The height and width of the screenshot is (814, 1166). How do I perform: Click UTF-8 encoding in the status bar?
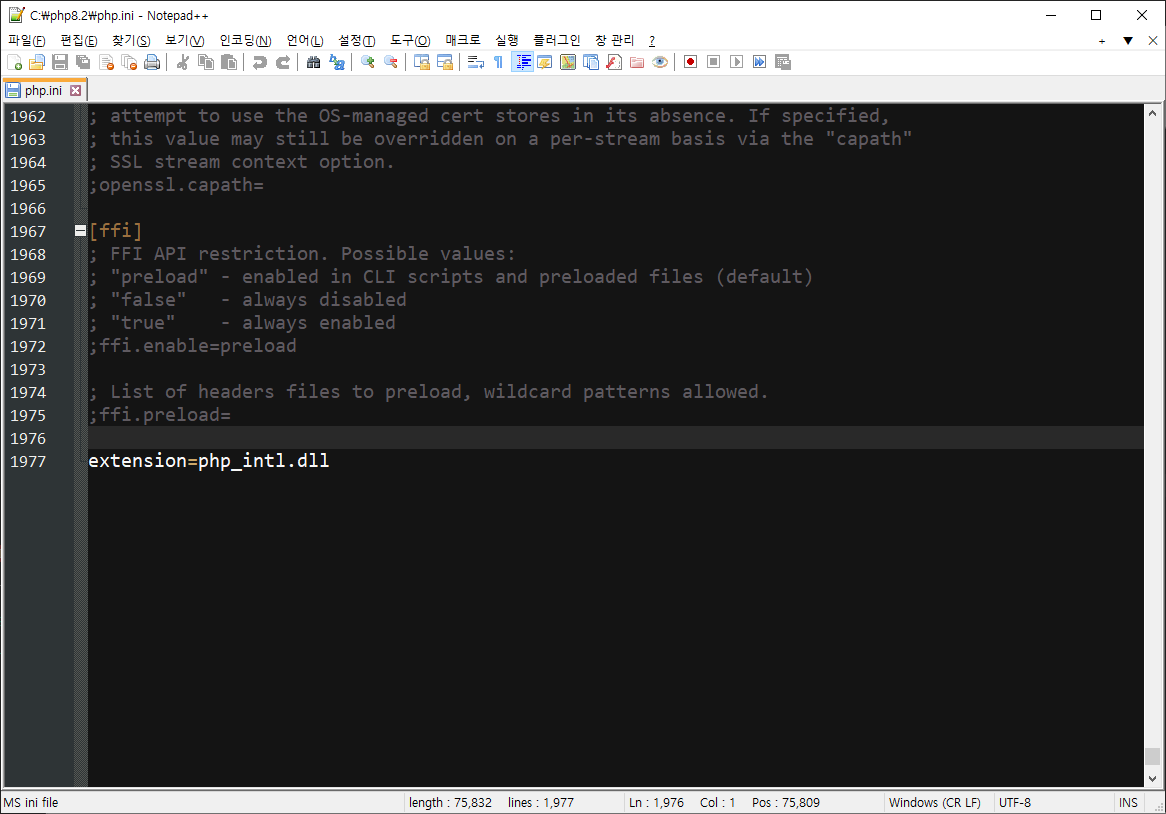[1015, 803]
